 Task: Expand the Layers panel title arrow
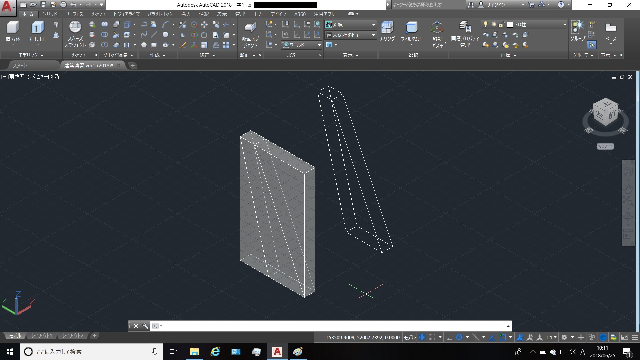(515, 55)
